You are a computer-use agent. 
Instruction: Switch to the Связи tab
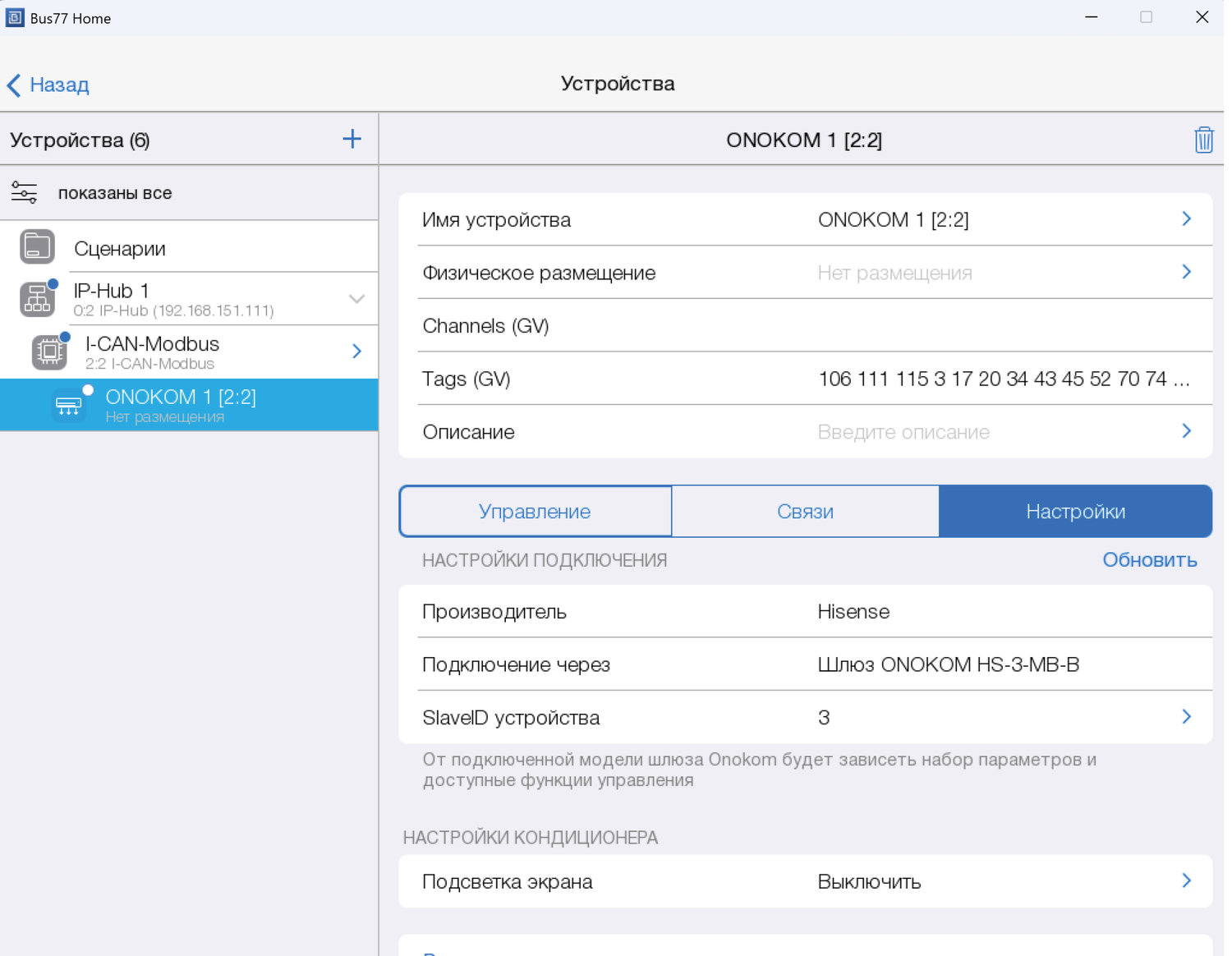pyautogui.click(x=805, y=512)
